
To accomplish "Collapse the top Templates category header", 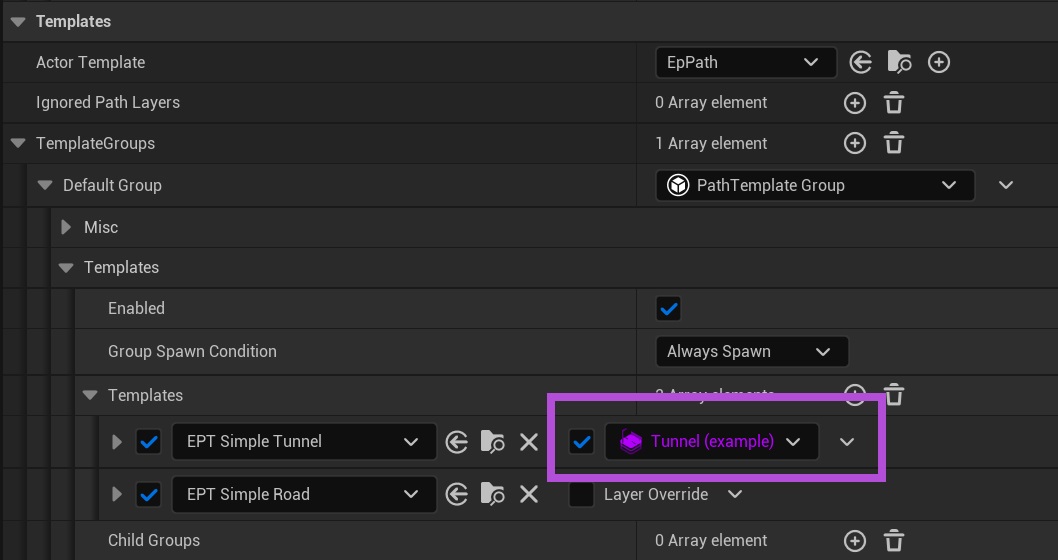I will point(18,21).
